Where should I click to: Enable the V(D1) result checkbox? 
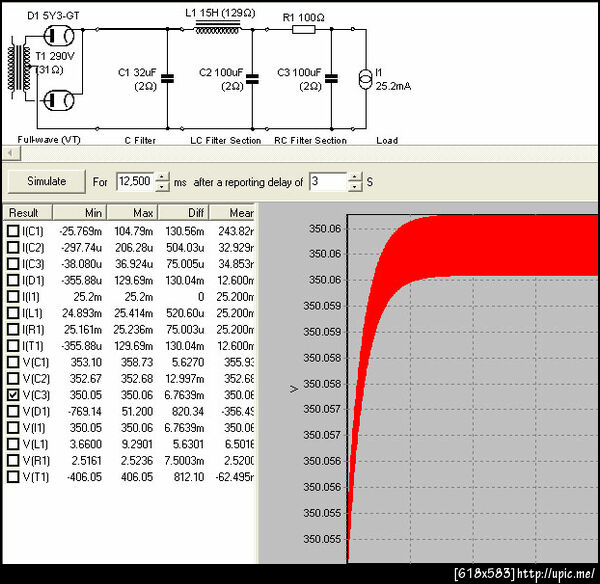tap(13, 411)
